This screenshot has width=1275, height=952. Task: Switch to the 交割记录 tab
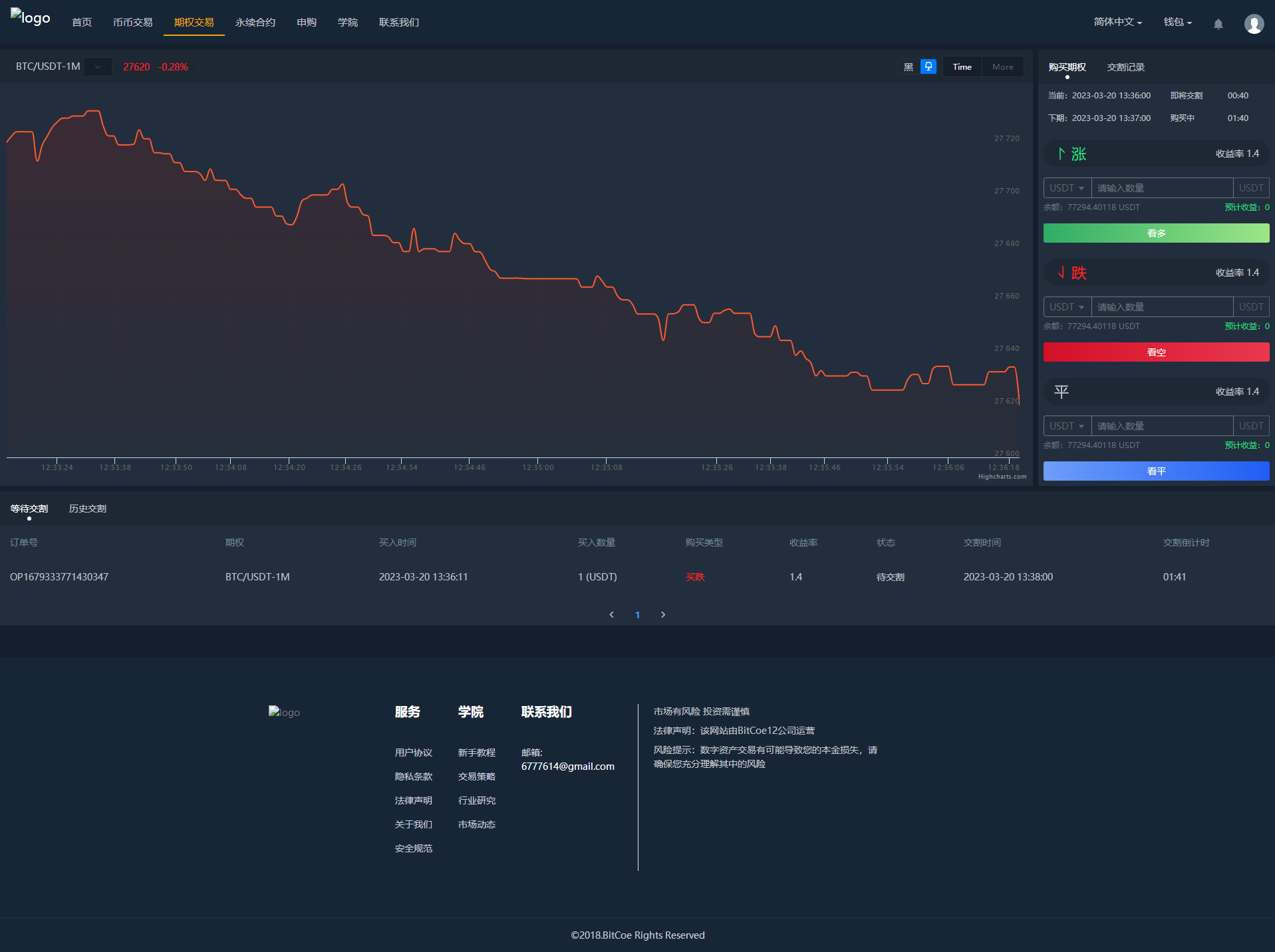pyautogui.click(x=1125, y=67)
